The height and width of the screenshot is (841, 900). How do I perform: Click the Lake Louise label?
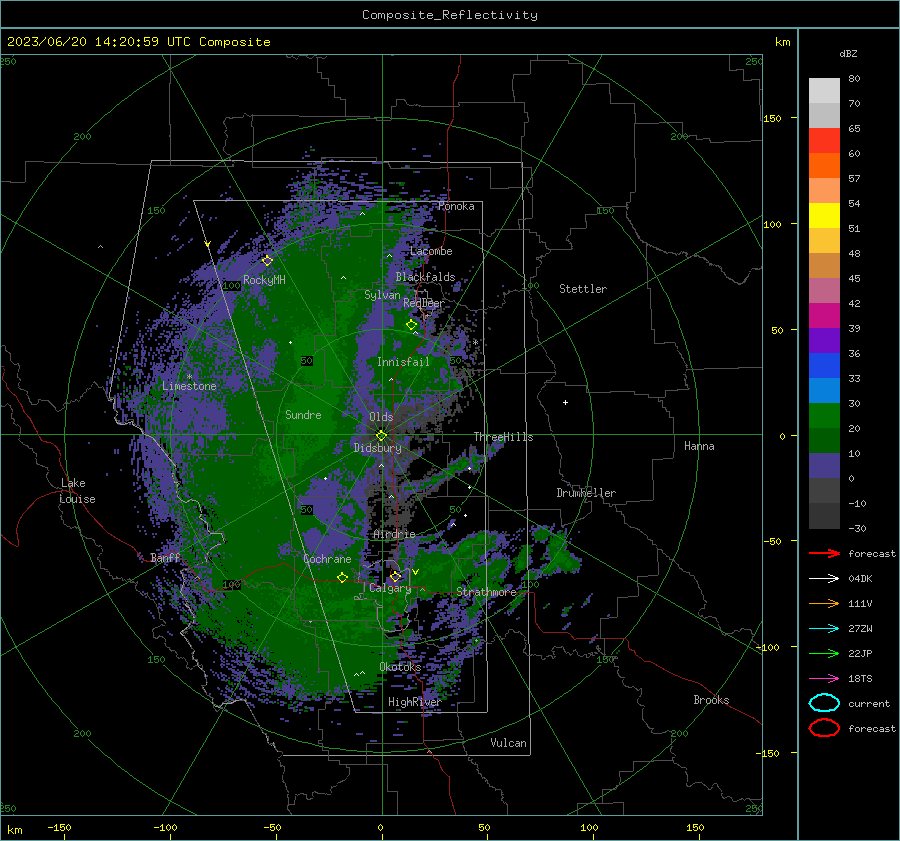78,491
